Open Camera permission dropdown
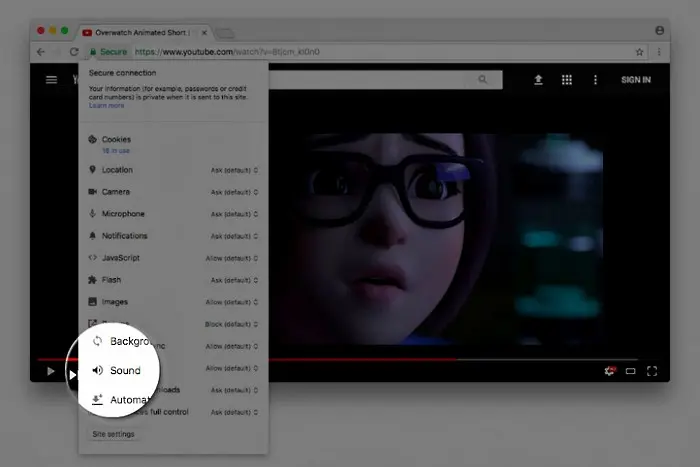Viewport: 700px width, 467px height. click(x=234, y=192)
